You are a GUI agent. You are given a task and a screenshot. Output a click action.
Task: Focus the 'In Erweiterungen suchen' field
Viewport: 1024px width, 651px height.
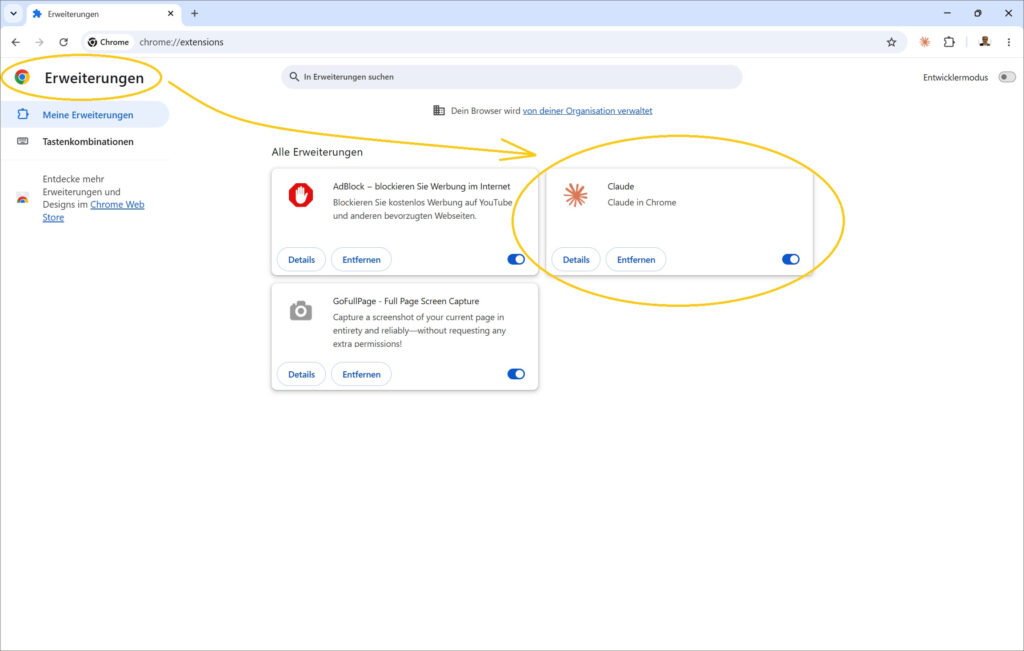pos(512,76)
